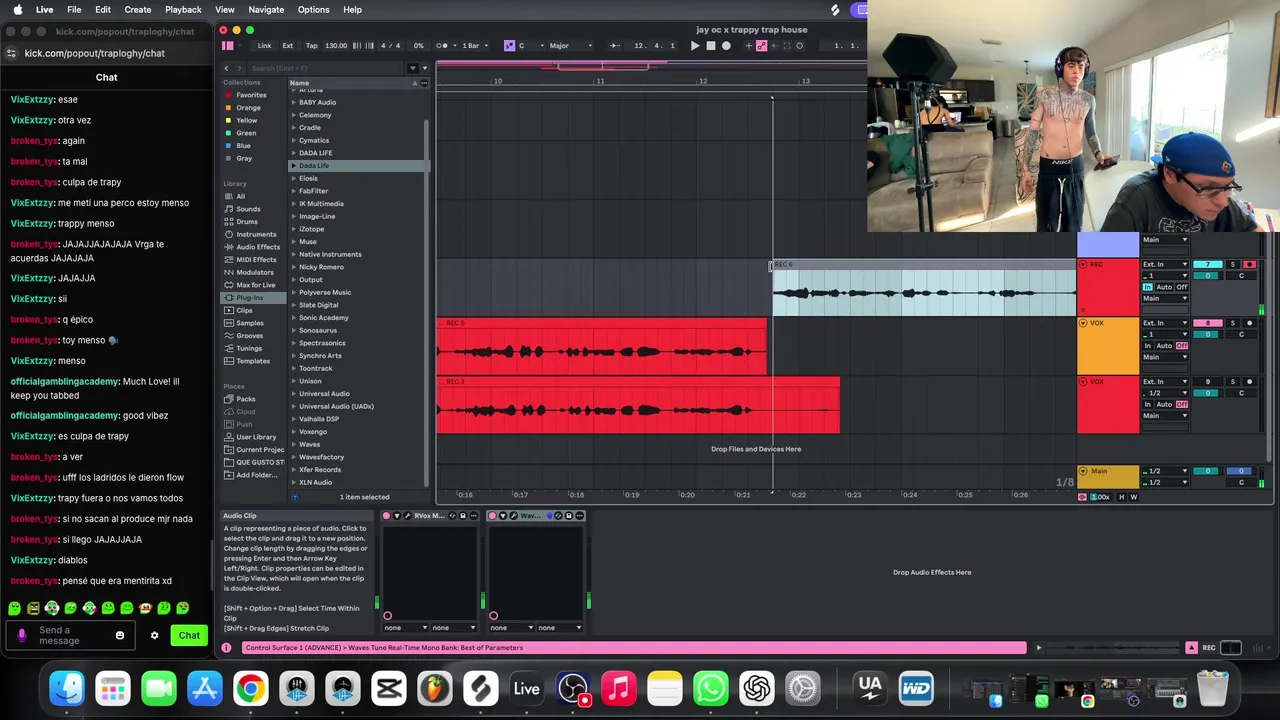Solo the second VOX track numbered 9
The width and height of the screenshot is (1280, 720).
[x=1233, y=382]
